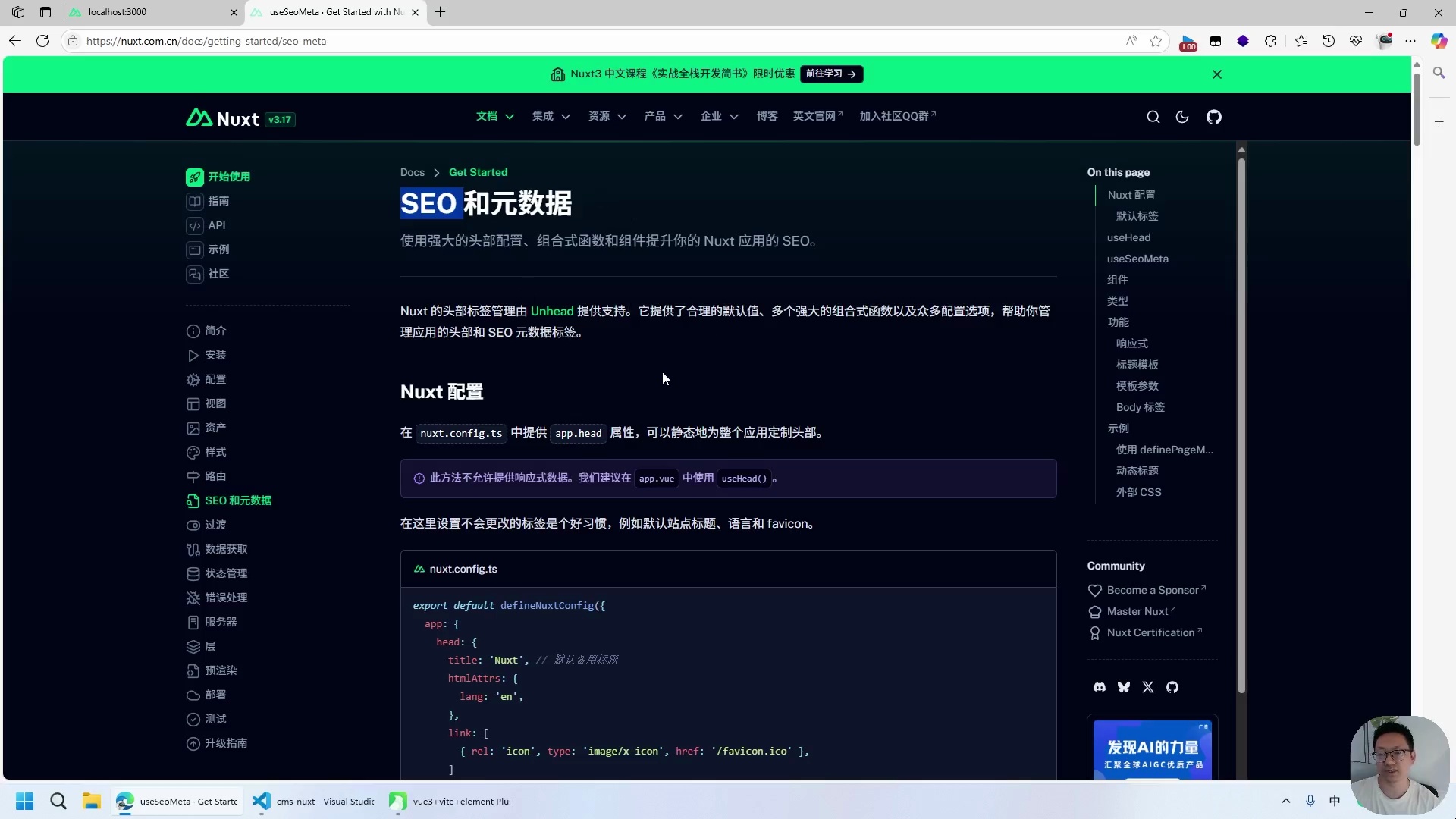Open the 简介 page in the sidebar
The width and height of the screenshot is (1456, 819).
coord(206,331)
